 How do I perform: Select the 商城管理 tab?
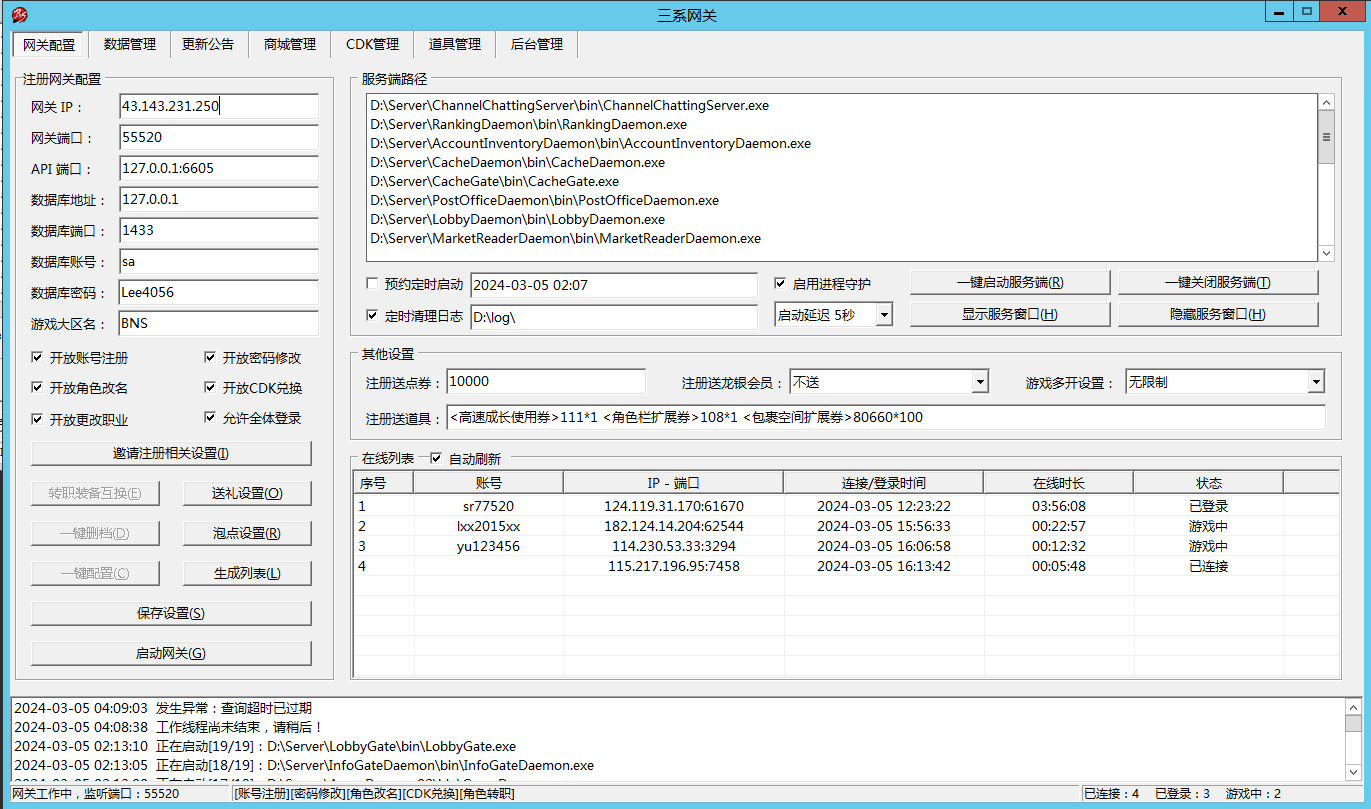click(x=290, y=44)
